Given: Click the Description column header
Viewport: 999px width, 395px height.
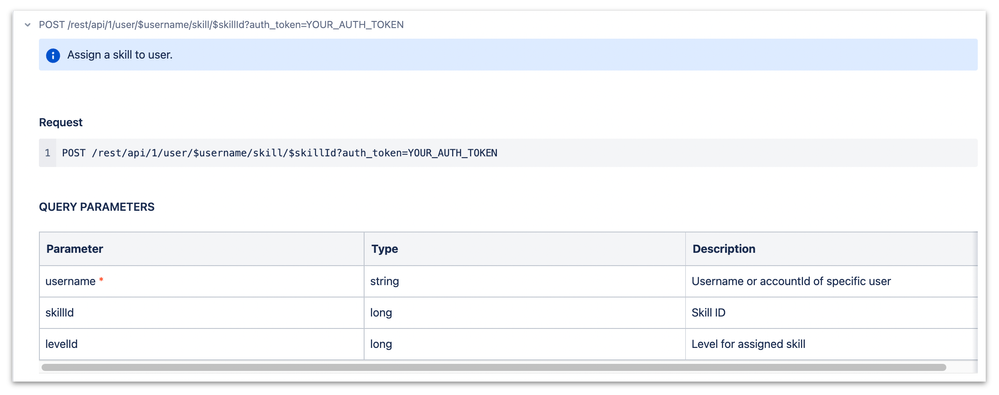Looking at the screenshot, I should click(x=831, y=249).
